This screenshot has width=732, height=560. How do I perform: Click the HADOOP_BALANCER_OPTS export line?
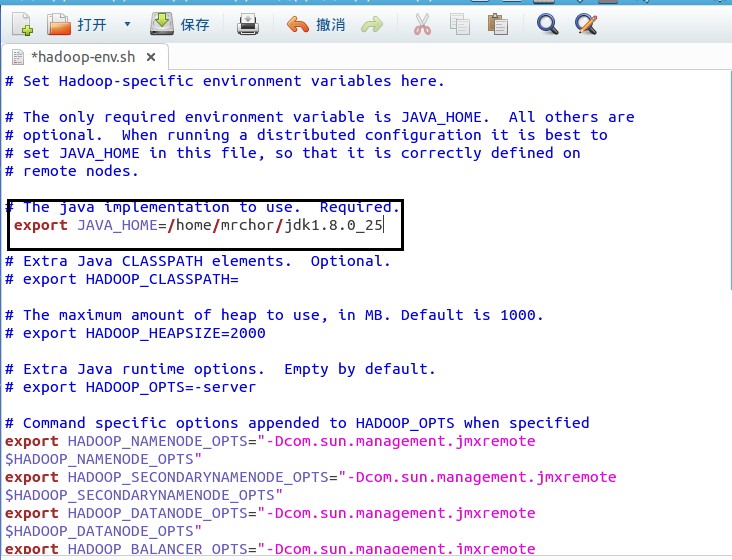click(x=270, y=549)
